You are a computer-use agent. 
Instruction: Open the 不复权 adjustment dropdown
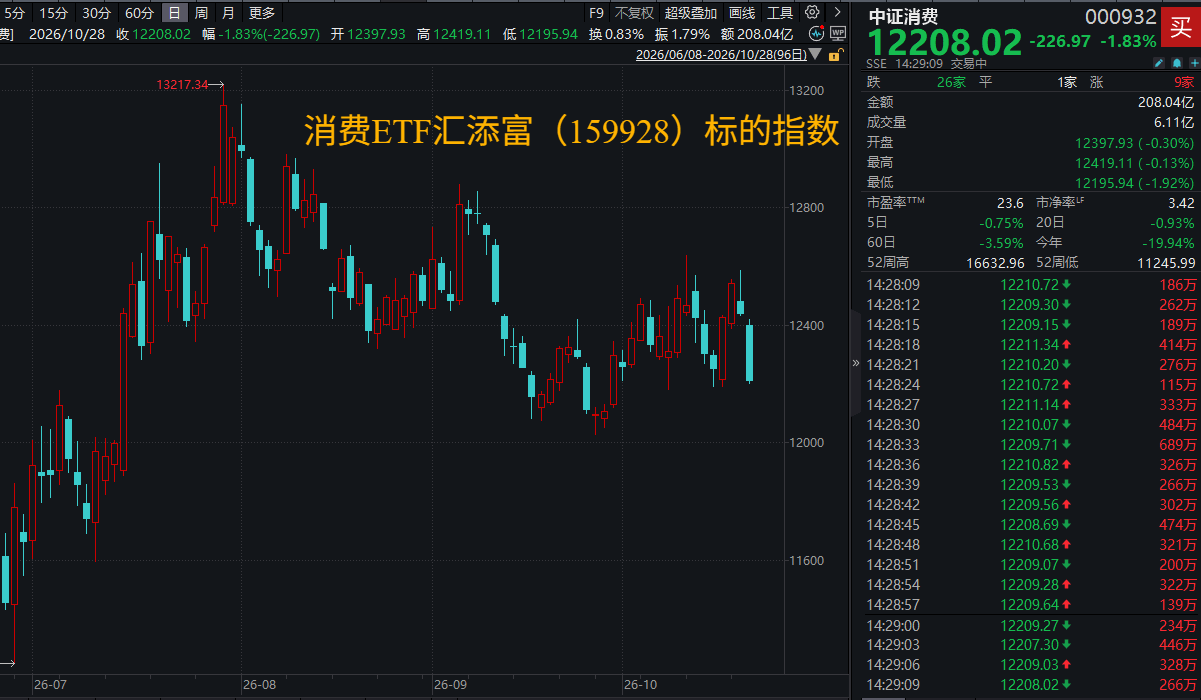(634, 13)
